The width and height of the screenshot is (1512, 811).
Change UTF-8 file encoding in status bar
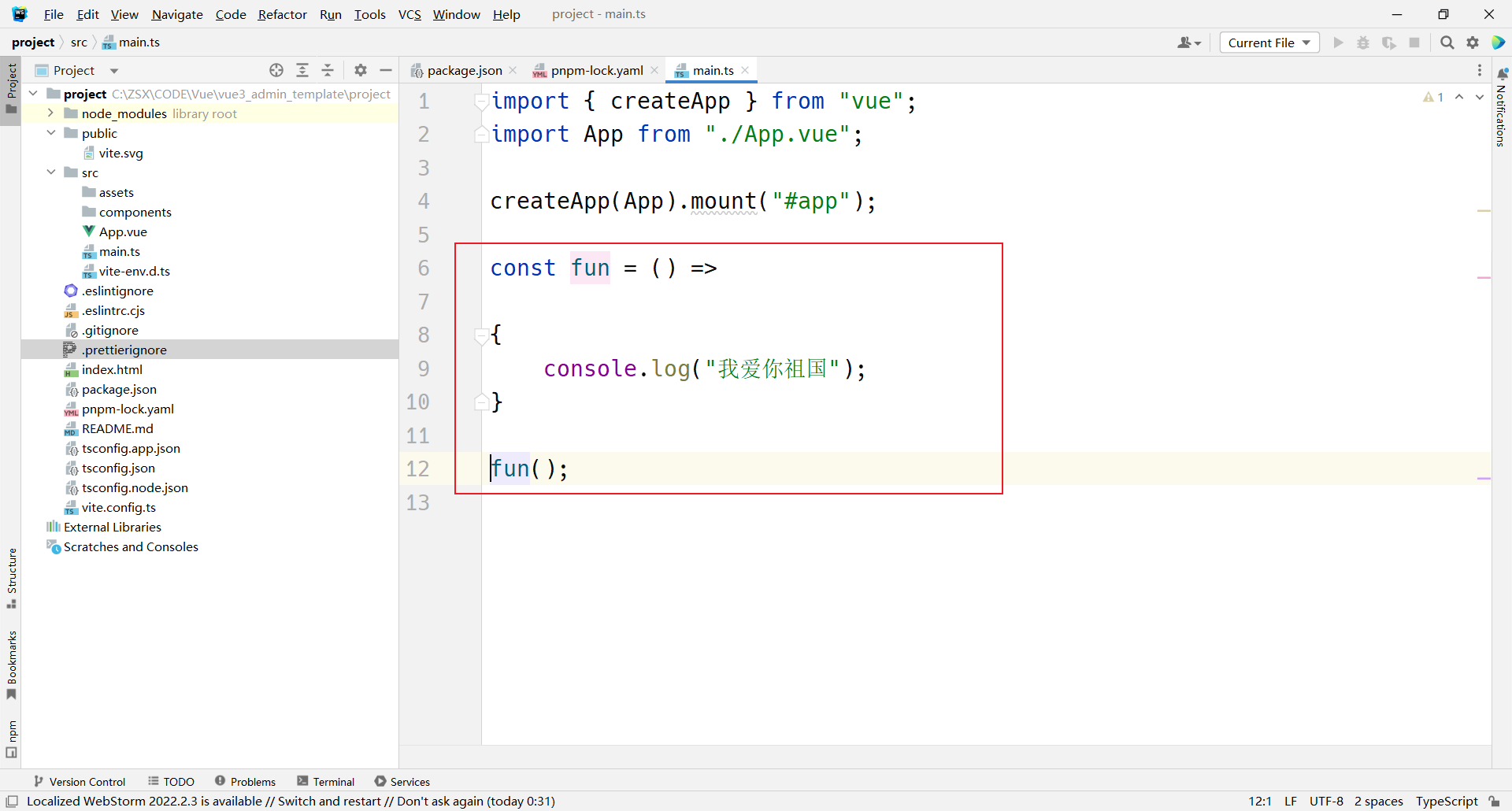(1326, 801)
